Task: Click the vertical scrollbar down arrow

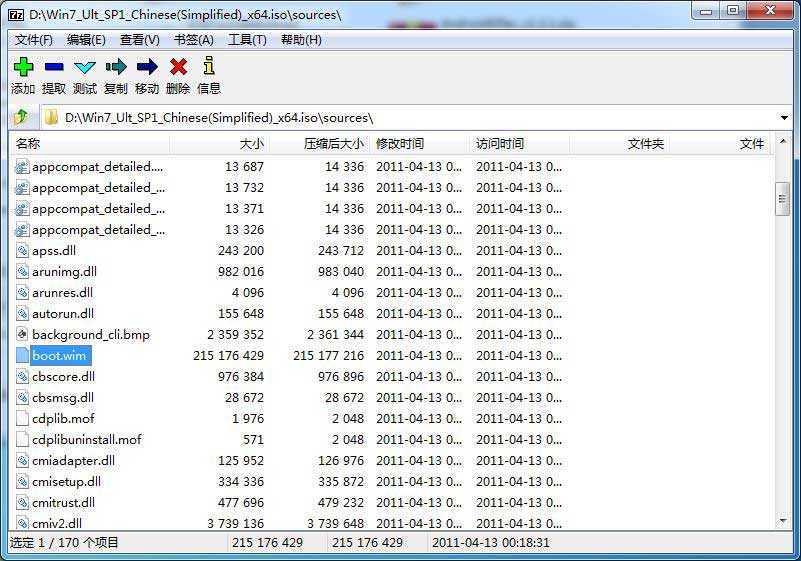Action: tap(783, 521)
